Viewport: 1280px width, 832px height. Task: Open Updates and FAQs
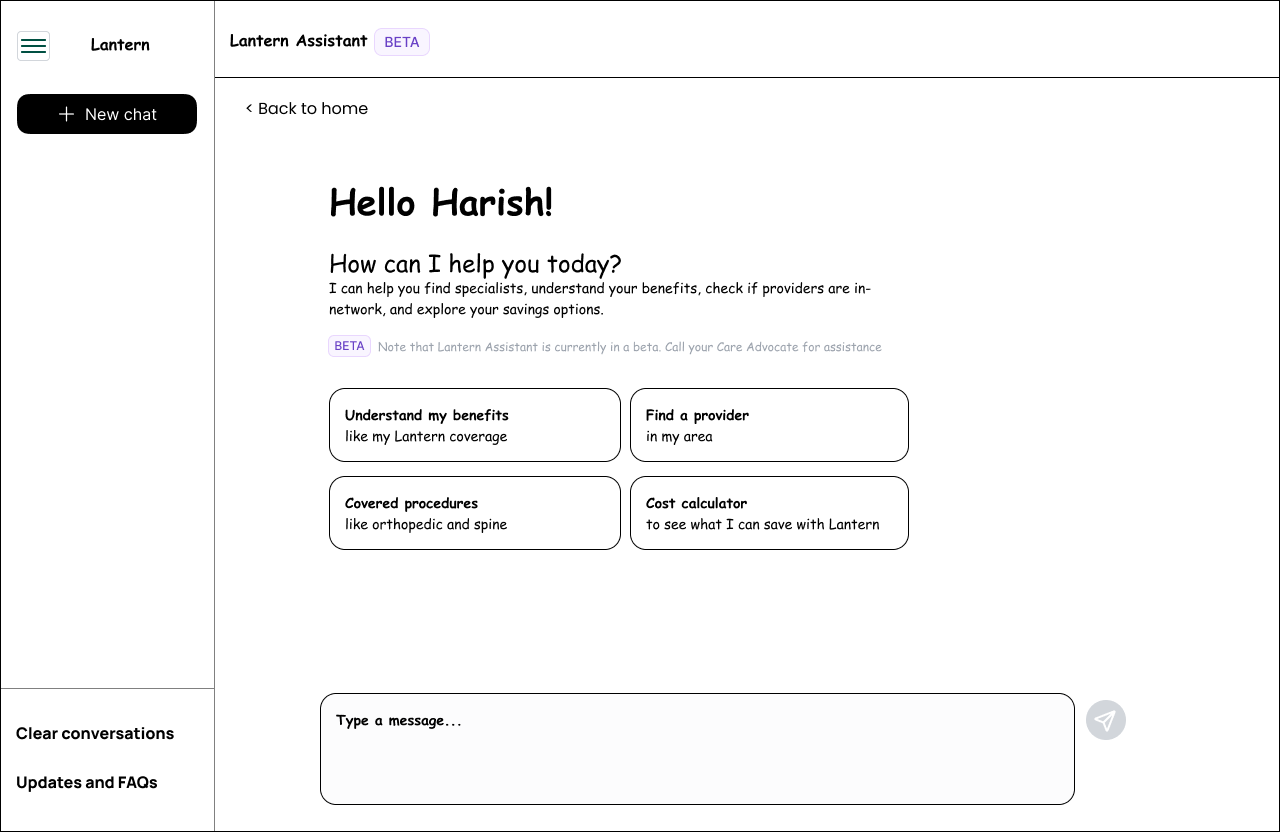[x=87, y=782]
